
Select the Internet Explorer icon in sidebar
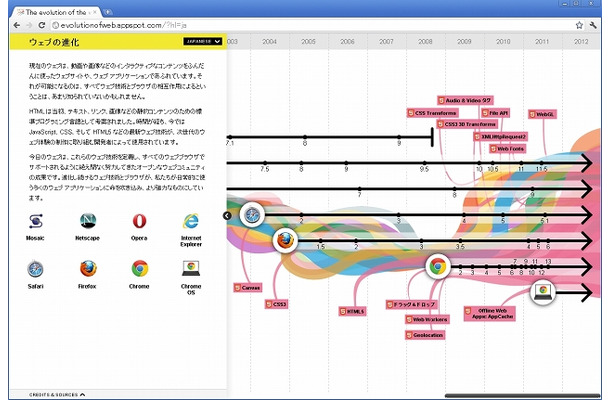coord(191,221)
